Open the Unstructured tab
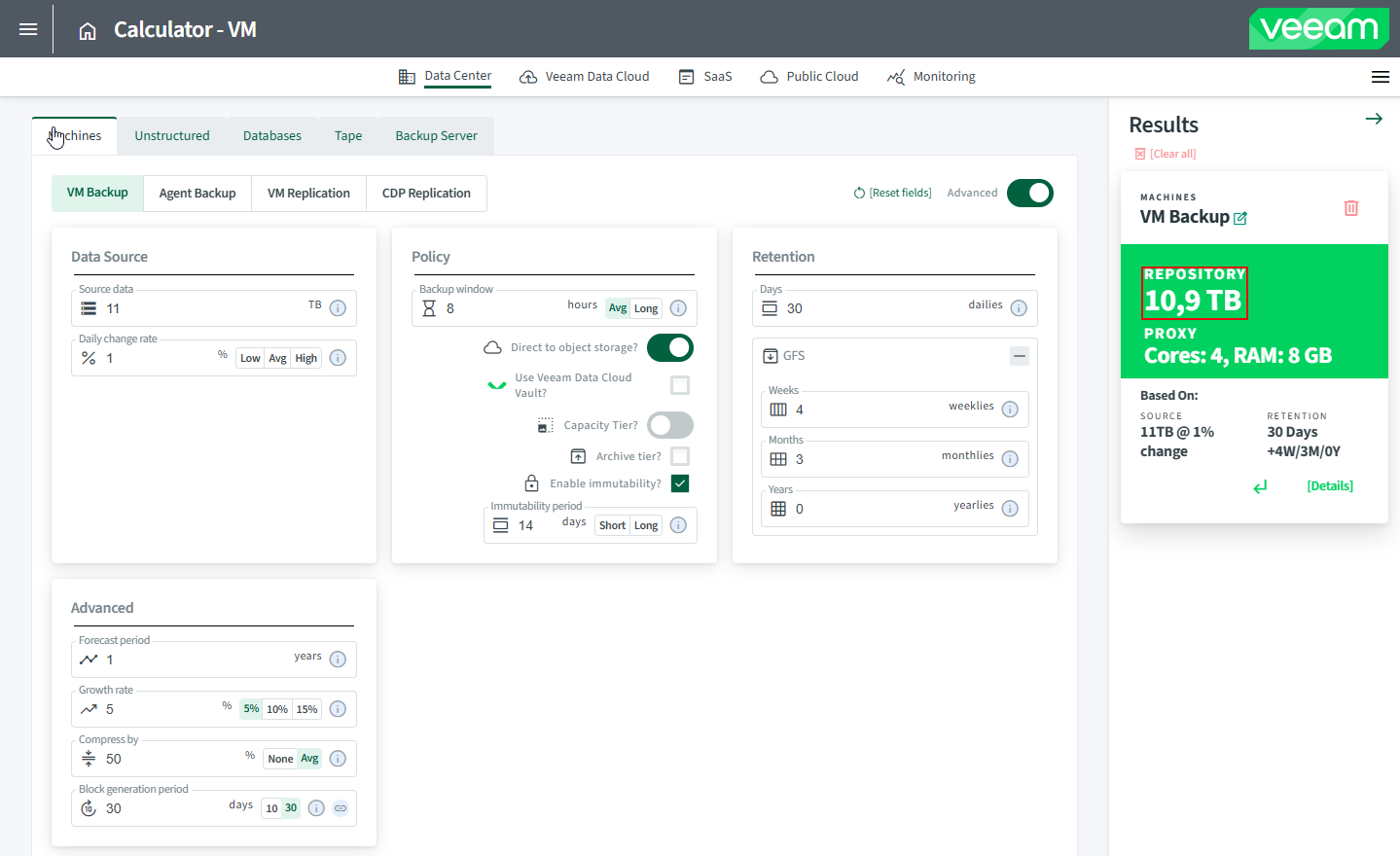The image size is (1400, 856). (172, 136)
